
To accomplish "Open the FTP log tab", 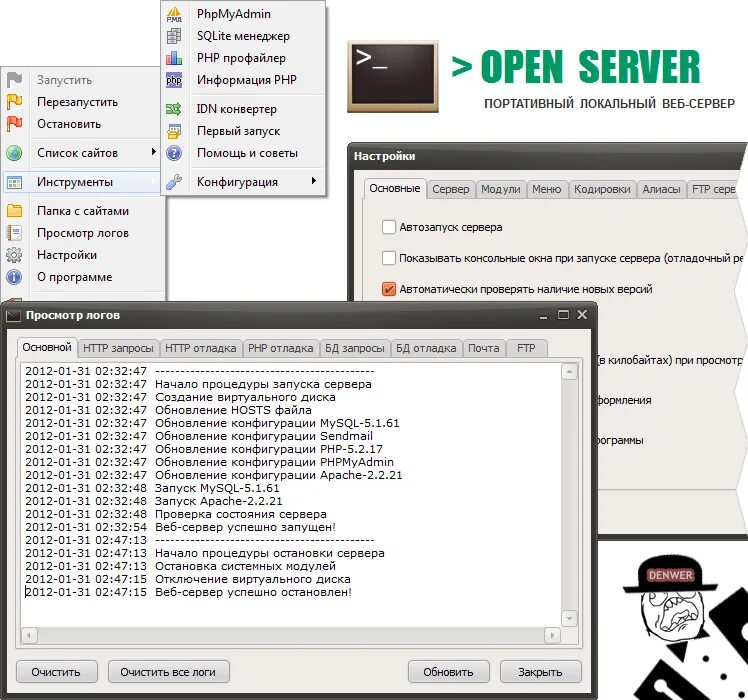I will click(x=526, y=348).
